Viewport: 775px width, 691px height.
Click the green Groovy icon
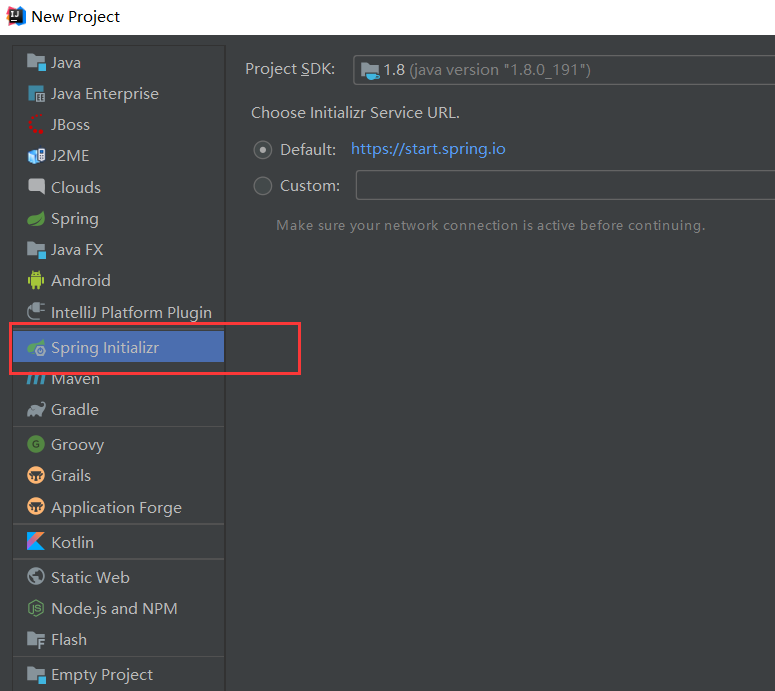coord(36,444)
